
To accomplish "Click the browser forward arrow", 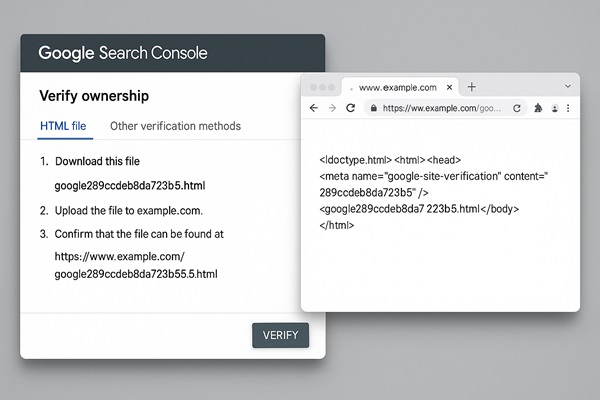I will pyautogui.click(x=332, y=107).
